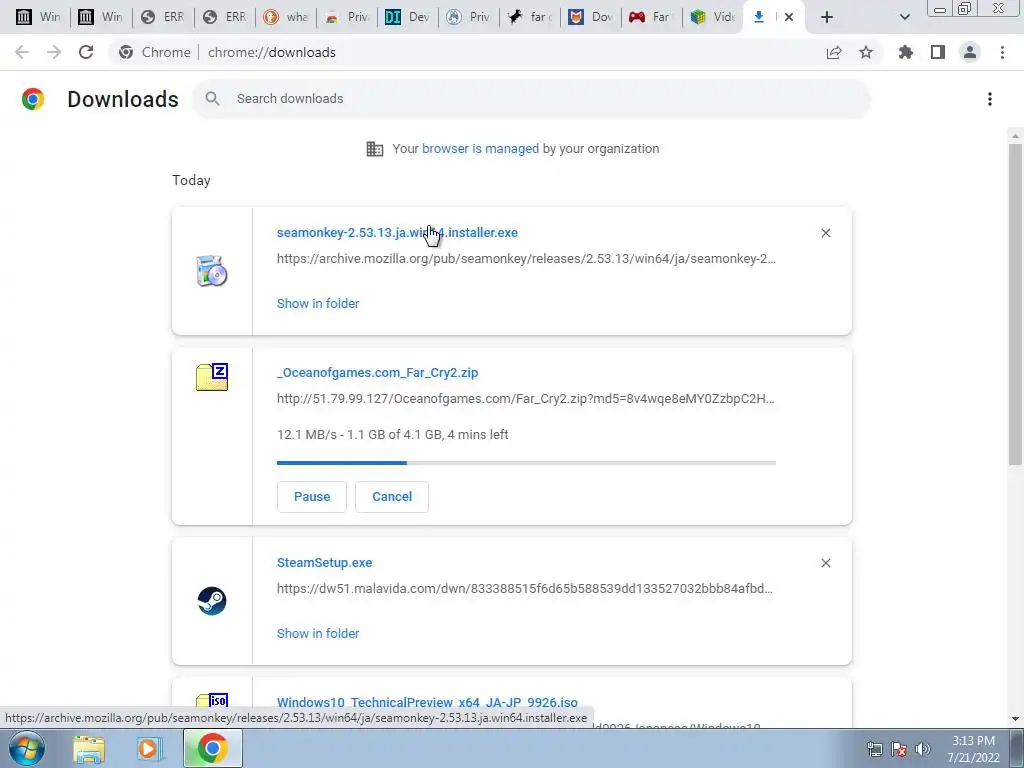Click the page vertical scrollbar thumb
Viewport: 1024px width, 768px height.
point(1015,304)
